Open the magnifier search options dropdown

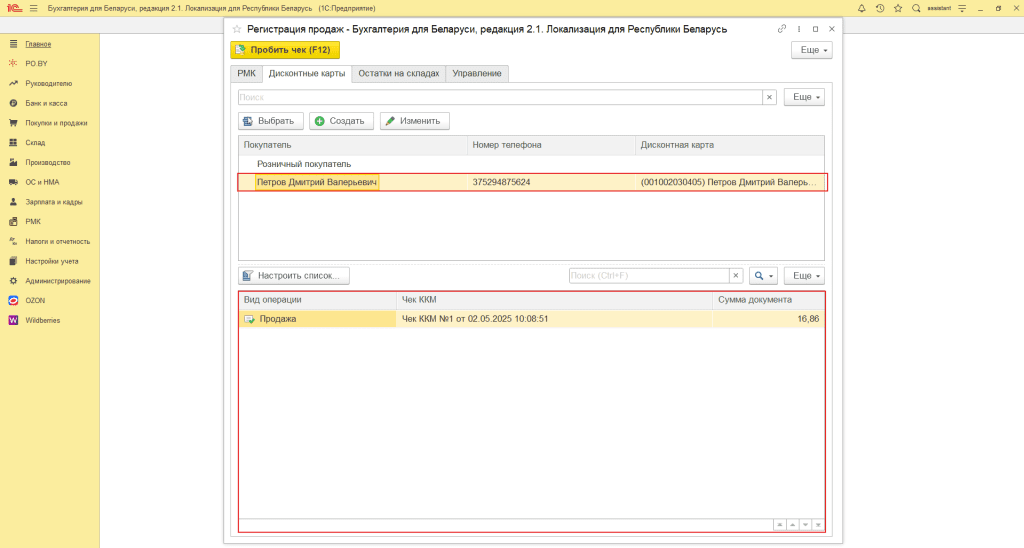pyautogui.click(x=763, y=276)
